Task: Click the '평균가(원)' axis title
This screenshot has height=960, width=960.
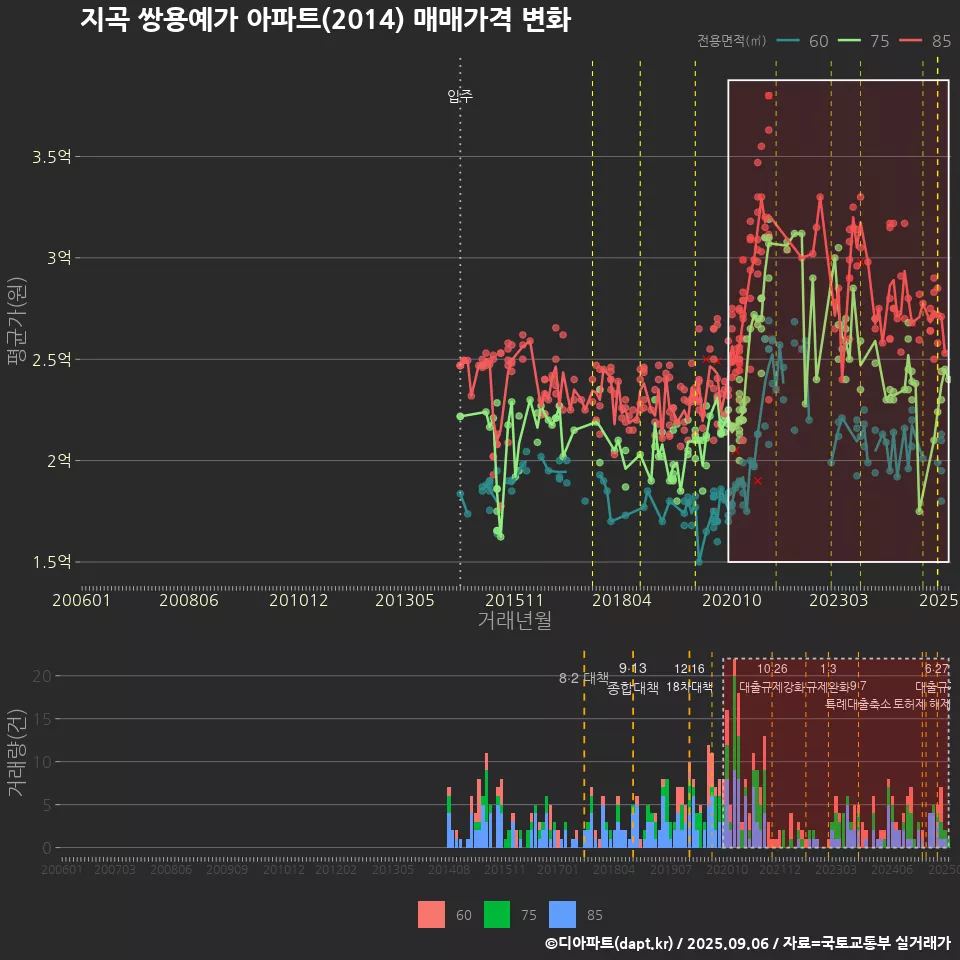Action: point(17,321)
